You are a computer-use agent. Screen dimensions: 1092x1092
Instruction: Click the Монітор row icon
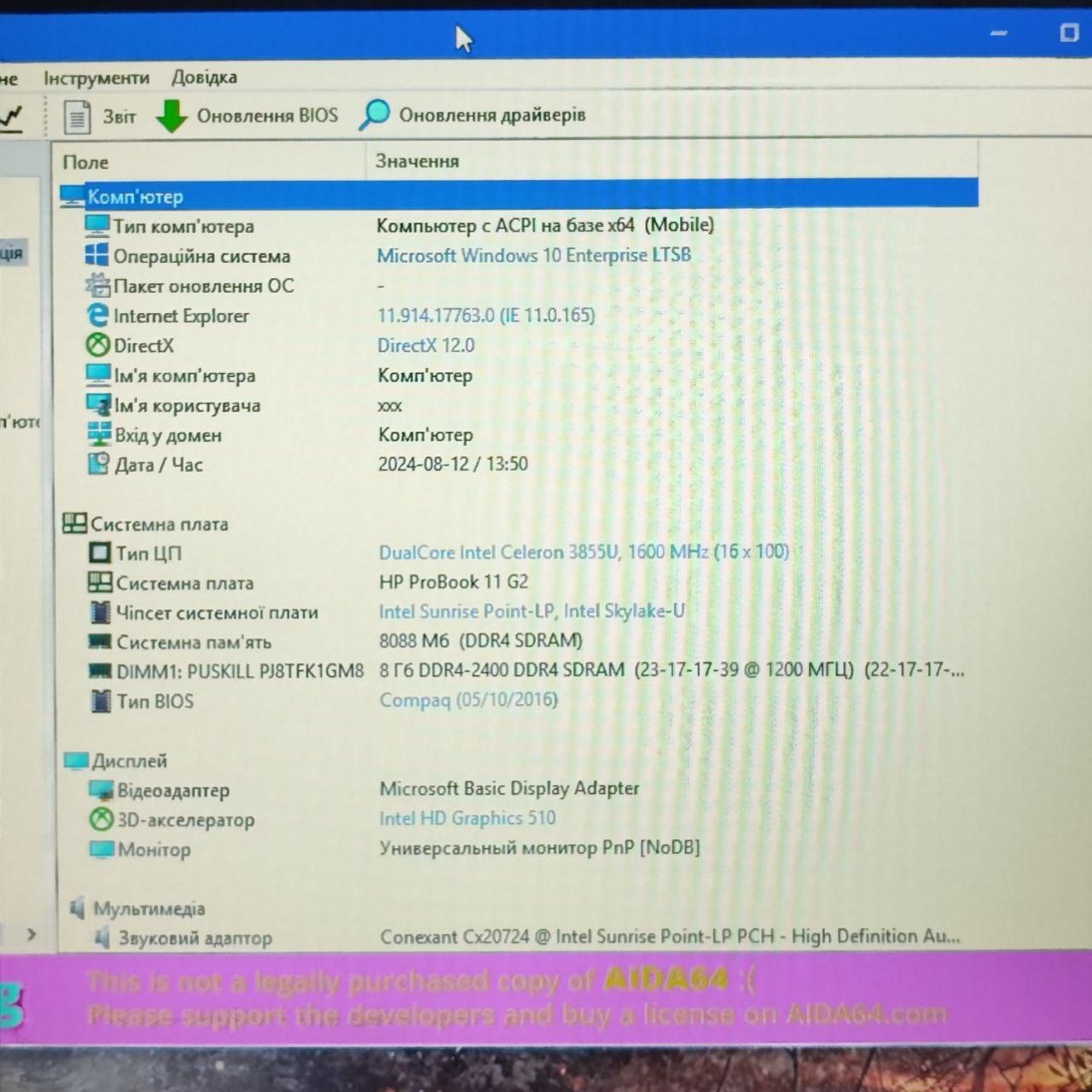(102, 850)
